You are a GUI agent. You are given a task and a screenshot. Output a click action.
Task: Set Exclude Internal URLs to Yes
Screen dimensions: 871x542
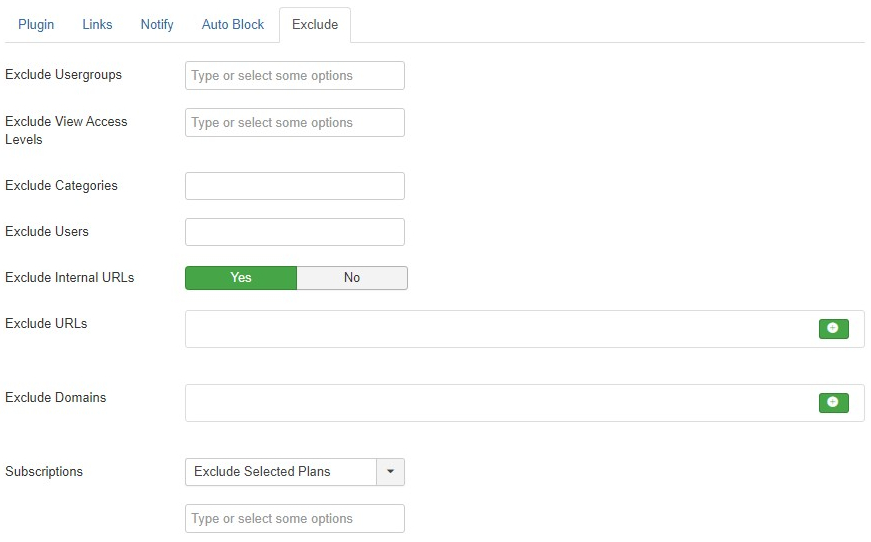(x=241, y=278)
